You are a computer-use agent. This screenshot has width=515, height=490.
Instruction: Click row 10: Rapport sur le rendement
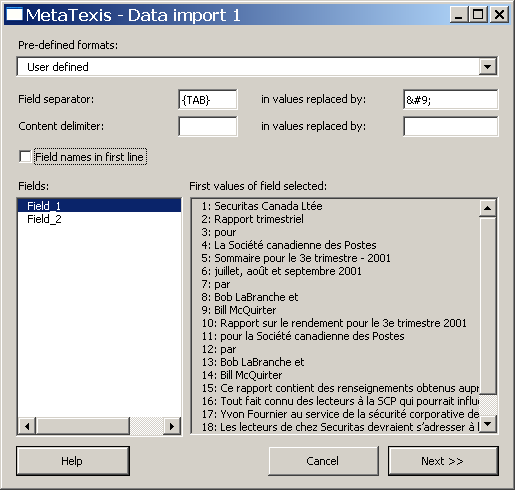coord(334,323)
